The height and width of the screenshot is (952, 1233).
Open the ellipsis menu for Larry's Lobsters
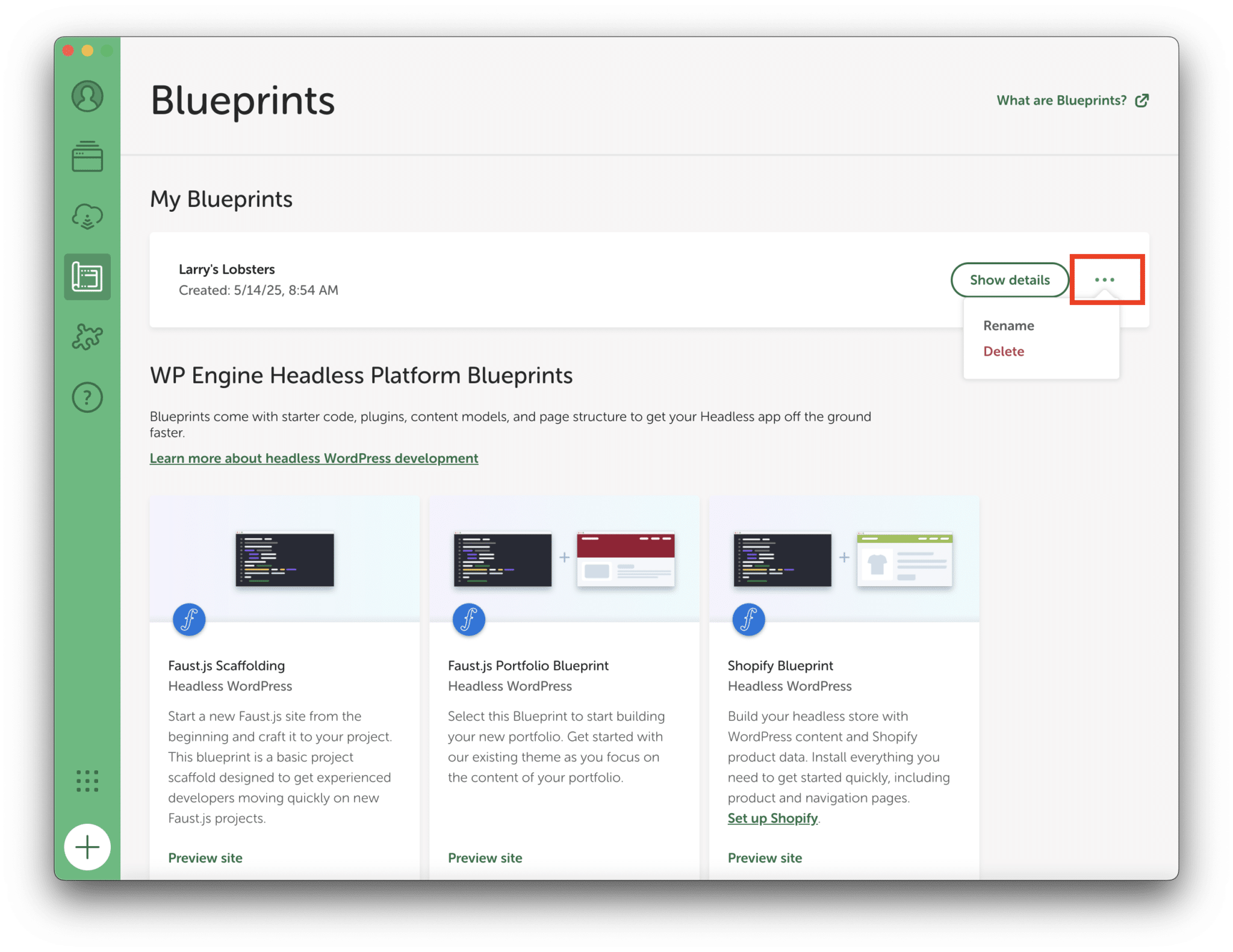(1105, 279)
